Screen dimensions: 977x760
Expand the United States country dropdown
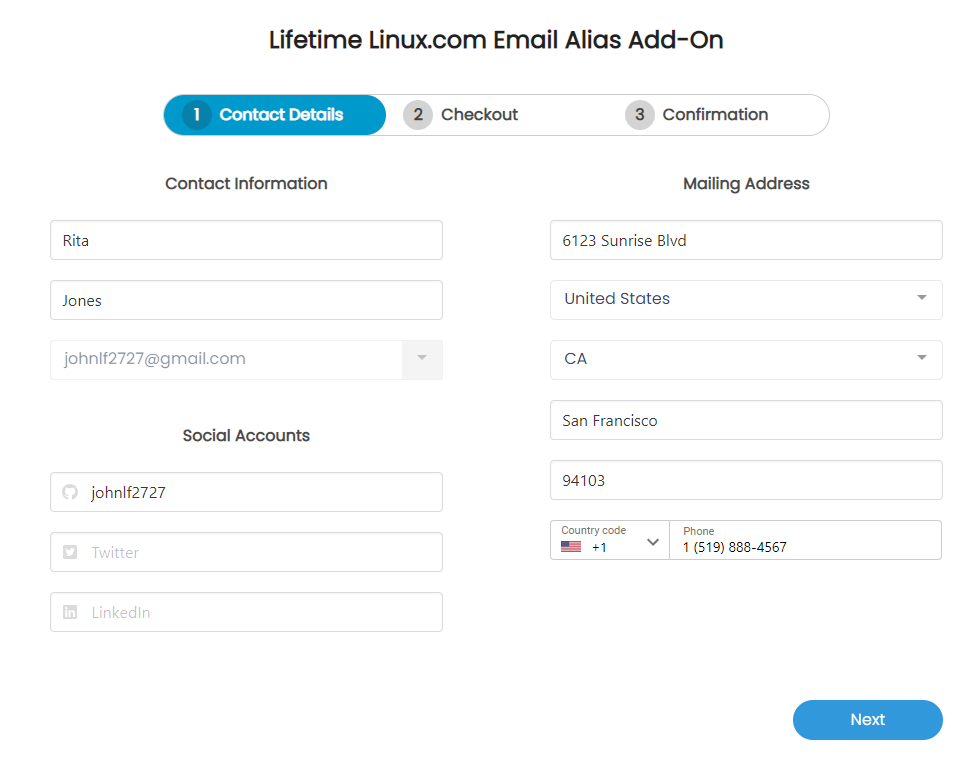(922, 298)
